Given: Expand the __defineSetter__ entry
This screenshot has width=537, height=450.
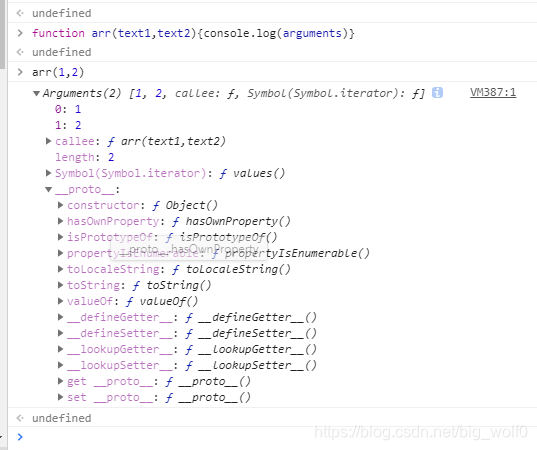Looking at the screenshot, I should (x=60, y=333).
